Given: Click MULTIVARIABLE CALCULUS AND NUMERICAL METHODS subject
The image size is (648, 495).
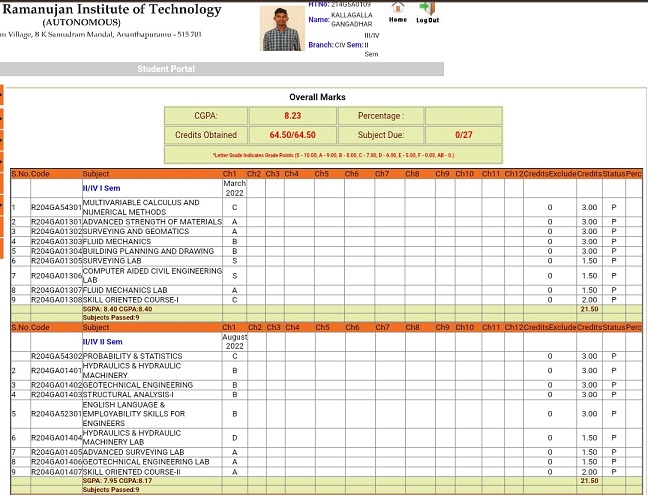Looking at the screenshot, I should (x=141, y=207).
